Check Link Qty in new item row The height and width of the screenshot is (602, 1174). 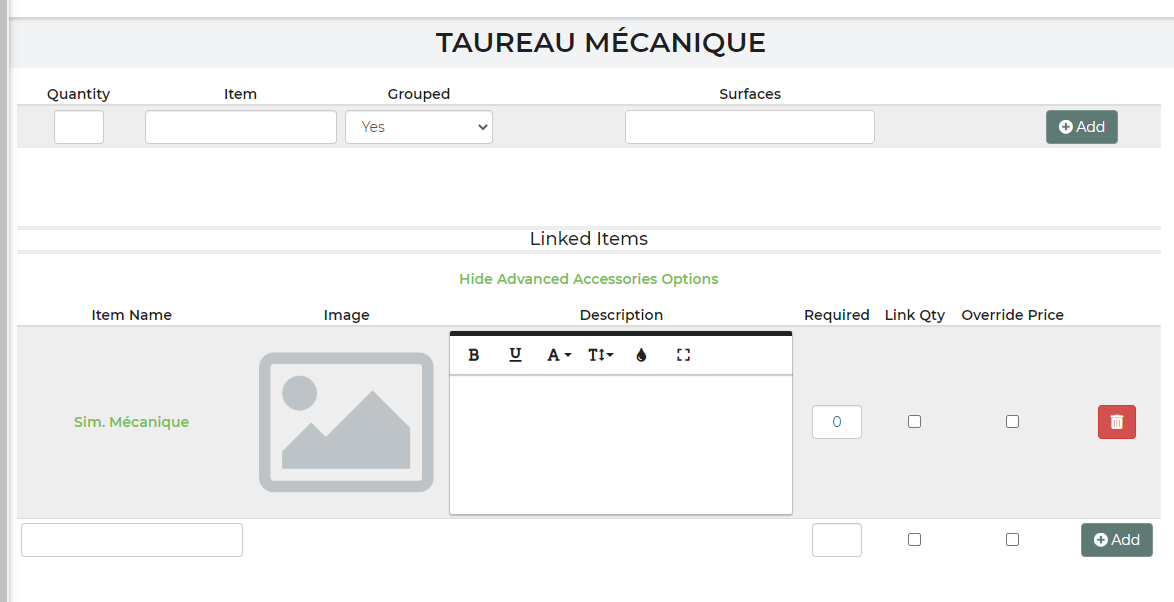pos(914,540)
